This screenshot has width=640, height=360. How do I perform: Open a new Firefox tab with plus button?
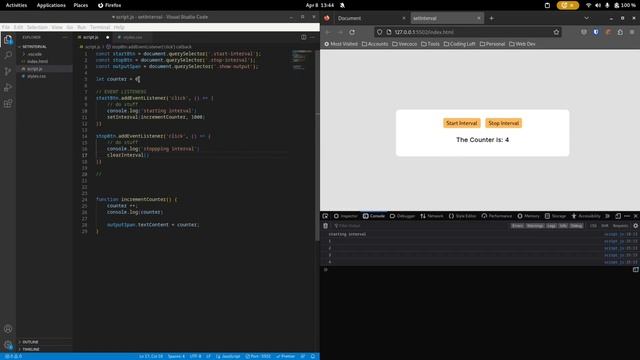(x=491, y=18)
